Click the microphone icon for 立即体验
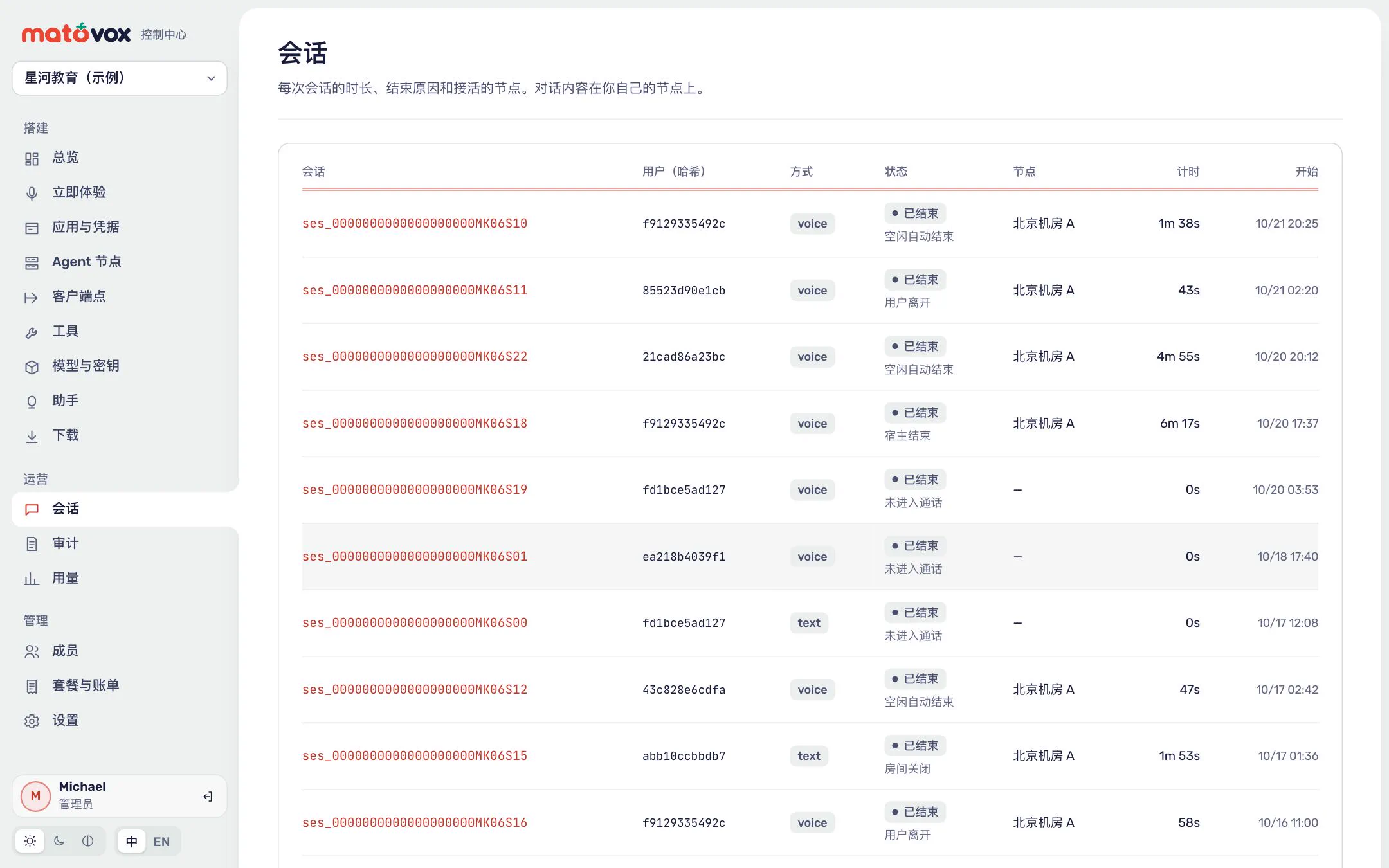Image resolution: width=1389 pixels, height=868 pixels. point(32,193)
